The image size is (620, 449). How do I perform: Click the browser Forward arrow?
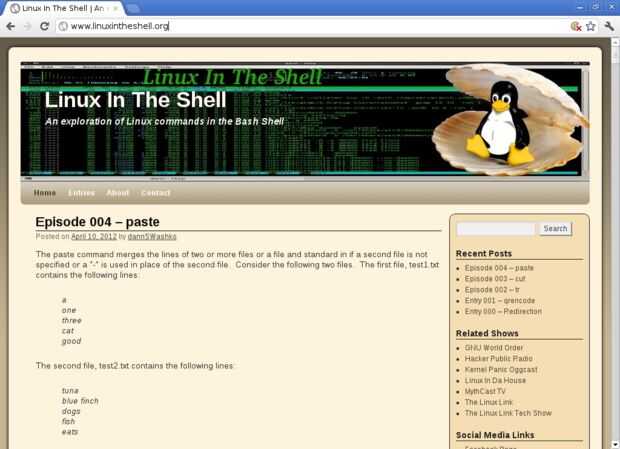pos(27,26)
